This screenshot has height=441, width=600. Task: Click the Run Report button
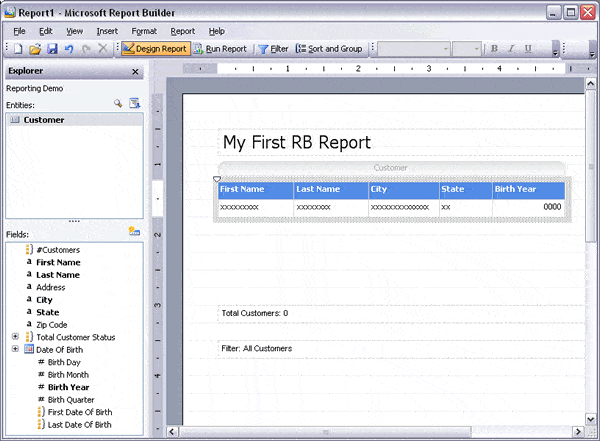(220, 48)
